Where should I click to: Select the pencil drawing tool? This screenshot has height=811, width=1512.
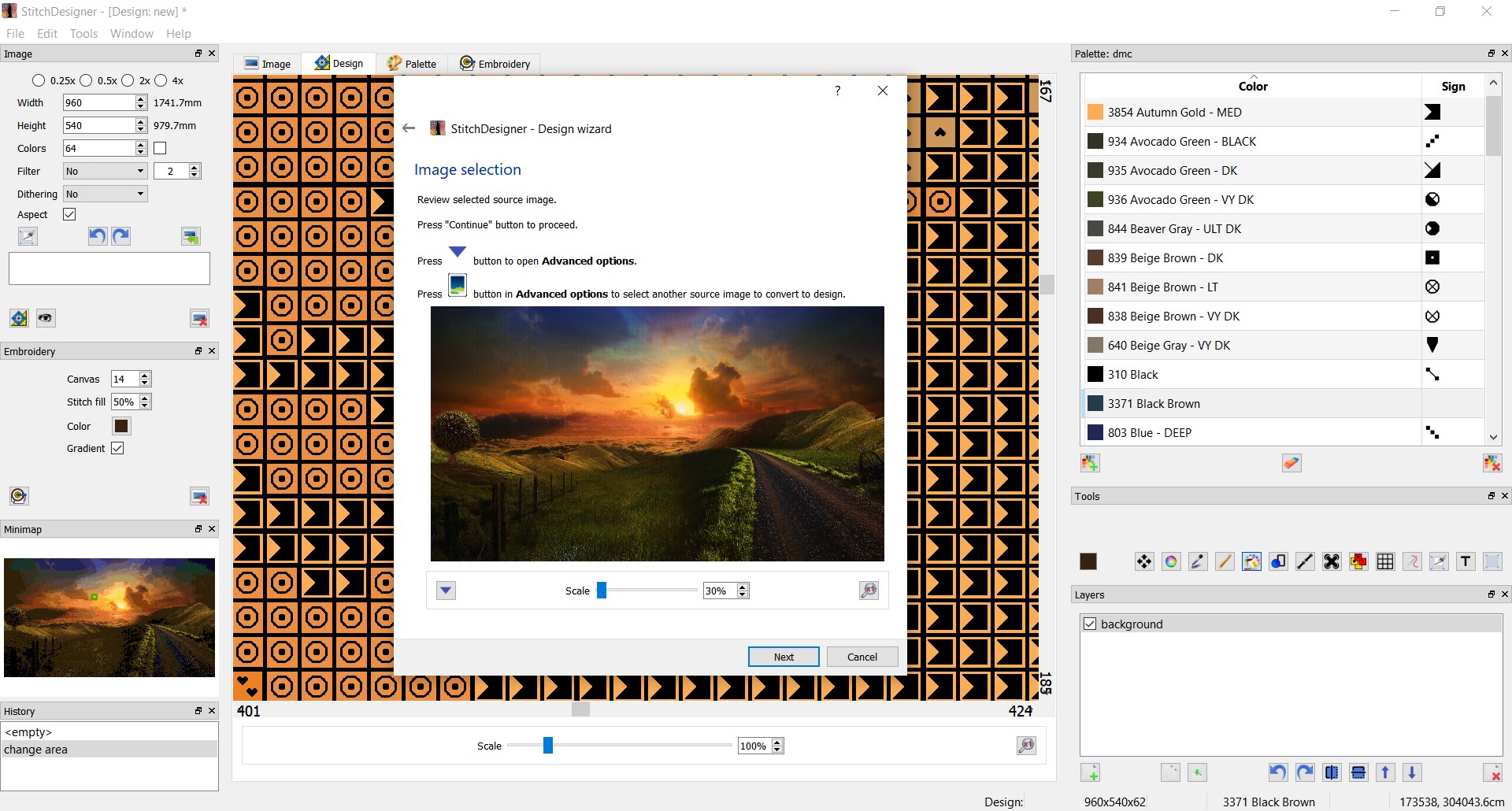tap(1224, 561)
